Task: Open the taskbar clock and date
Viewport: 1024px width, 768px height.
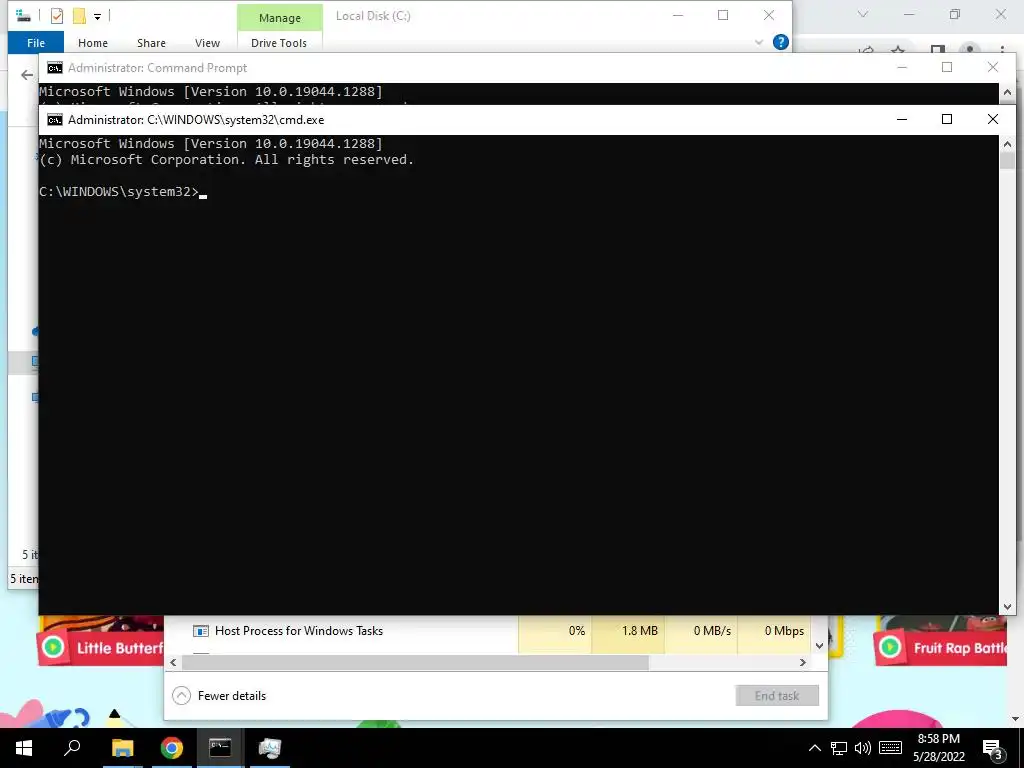Action: pyautogui.click(x=938, y=748)
